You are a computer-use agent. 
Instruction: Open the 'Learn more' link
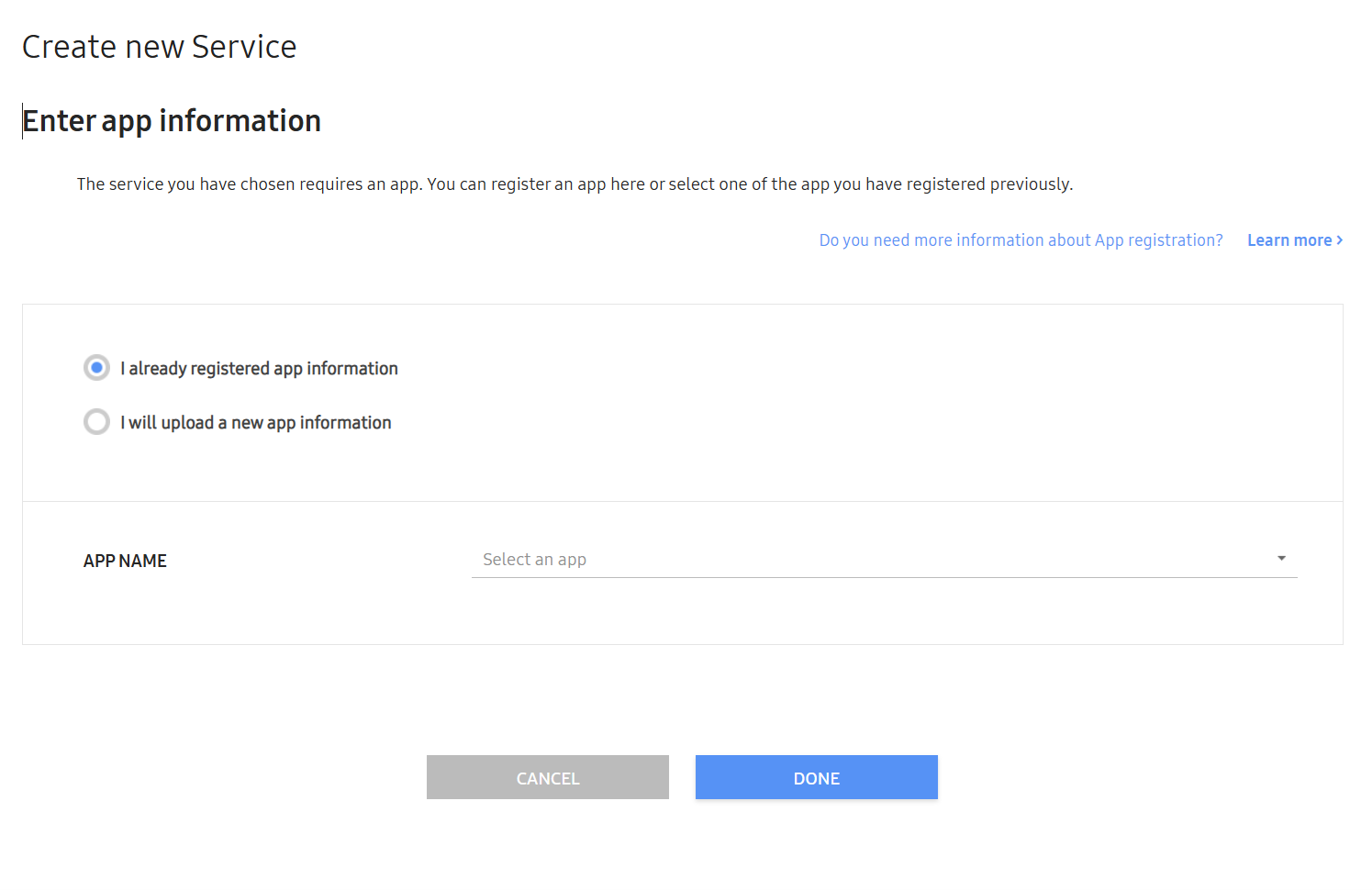(1288, 240)
